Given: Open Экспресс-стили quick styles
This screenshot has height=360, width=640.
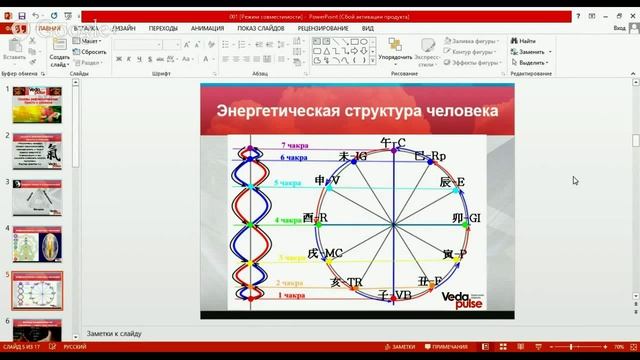Looking at the screenshot, I should point(427,52).
